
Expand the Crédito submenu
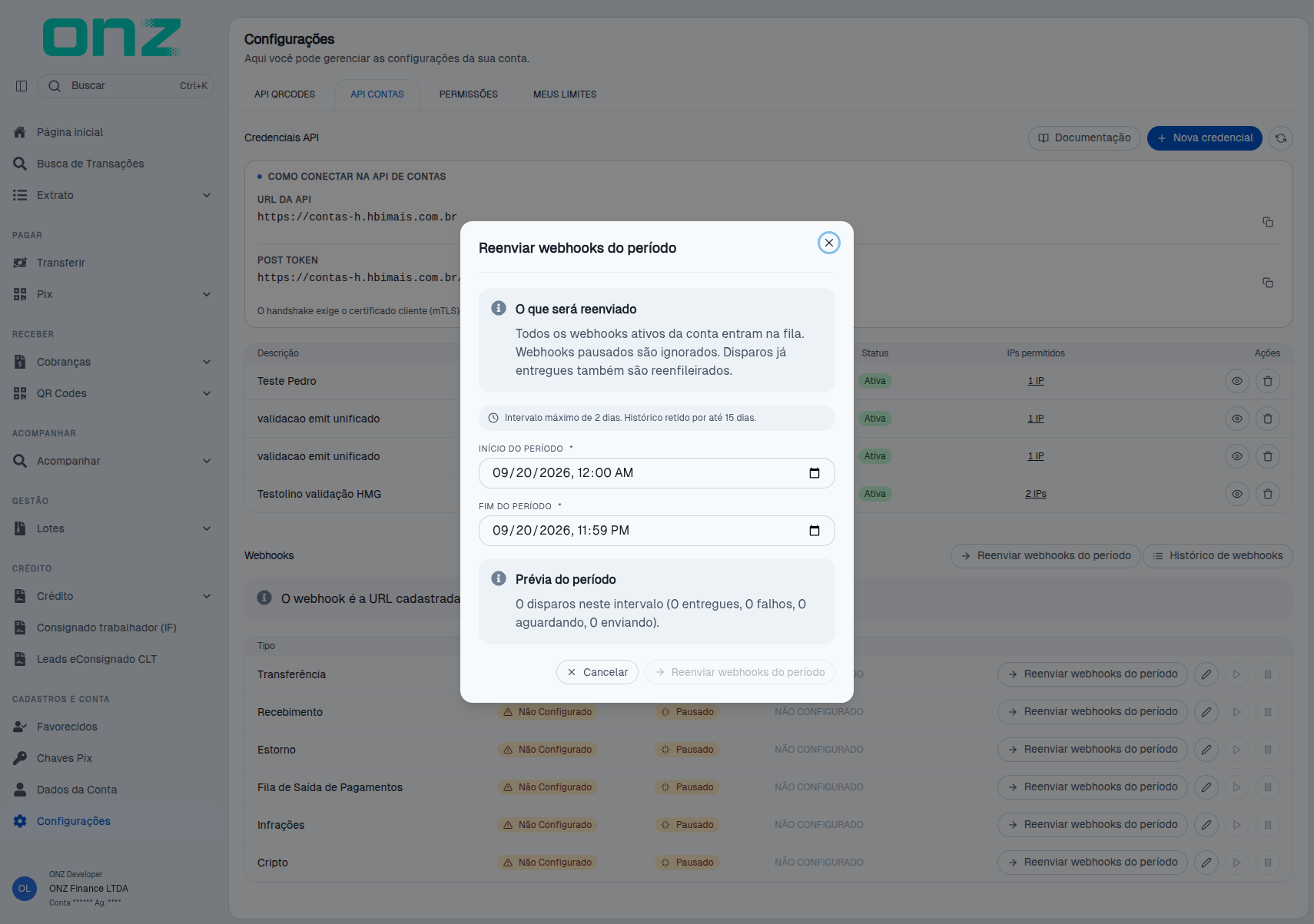112,596
